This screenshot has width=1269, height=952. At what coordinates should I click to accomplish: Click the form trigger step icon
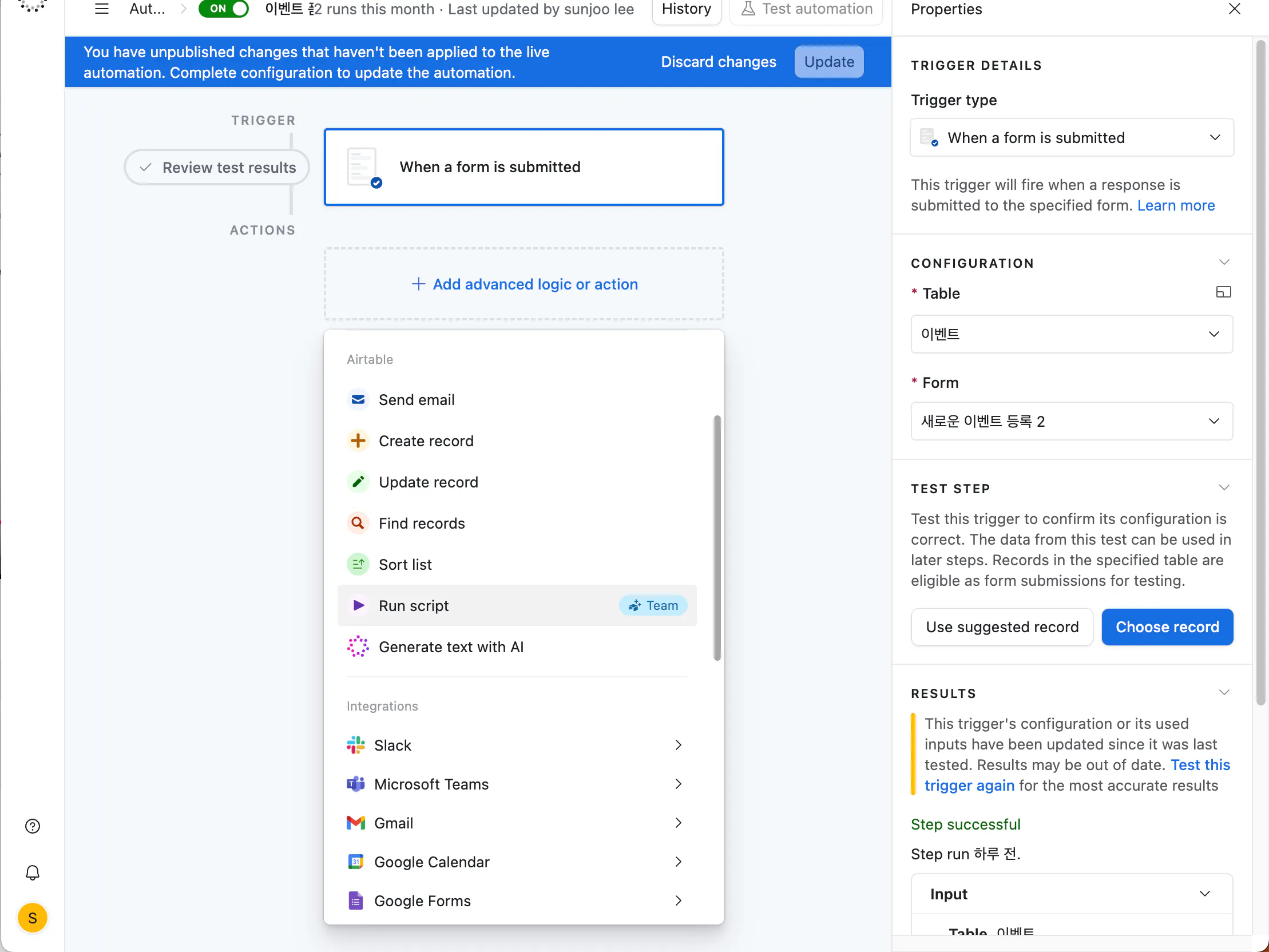[x=363, y=167]
